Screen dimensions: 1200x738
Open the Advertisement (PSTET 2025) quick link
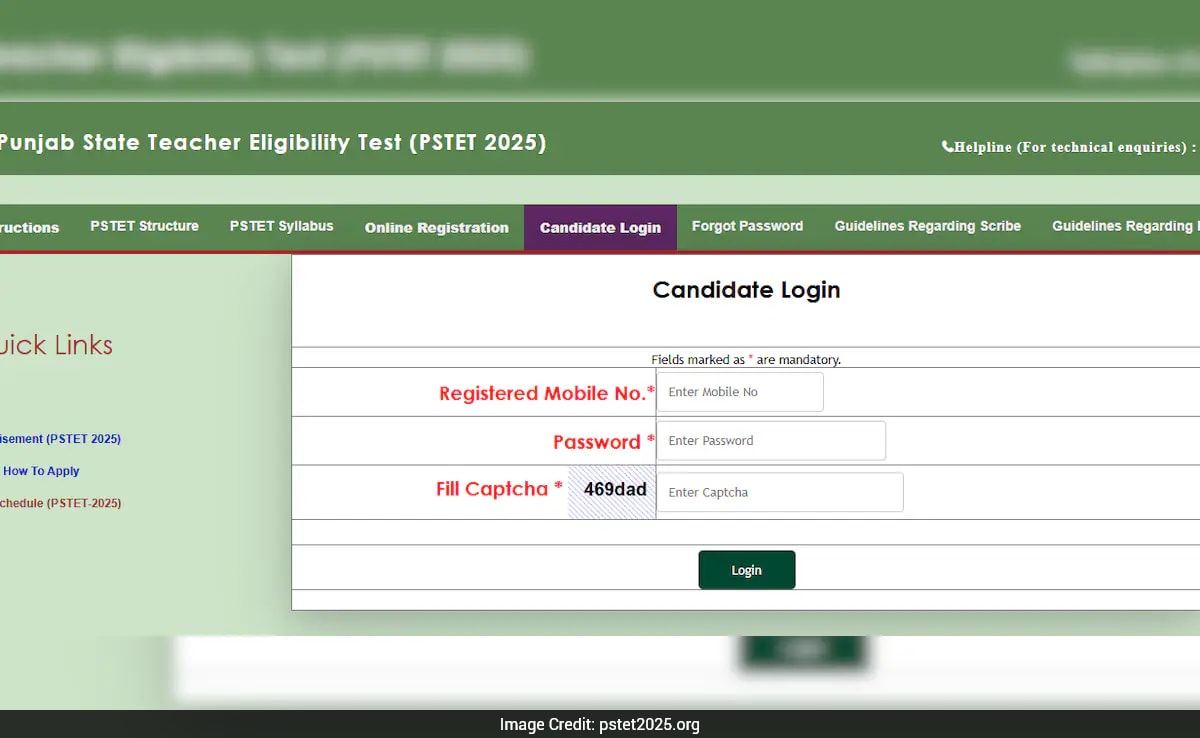(60, 439)
